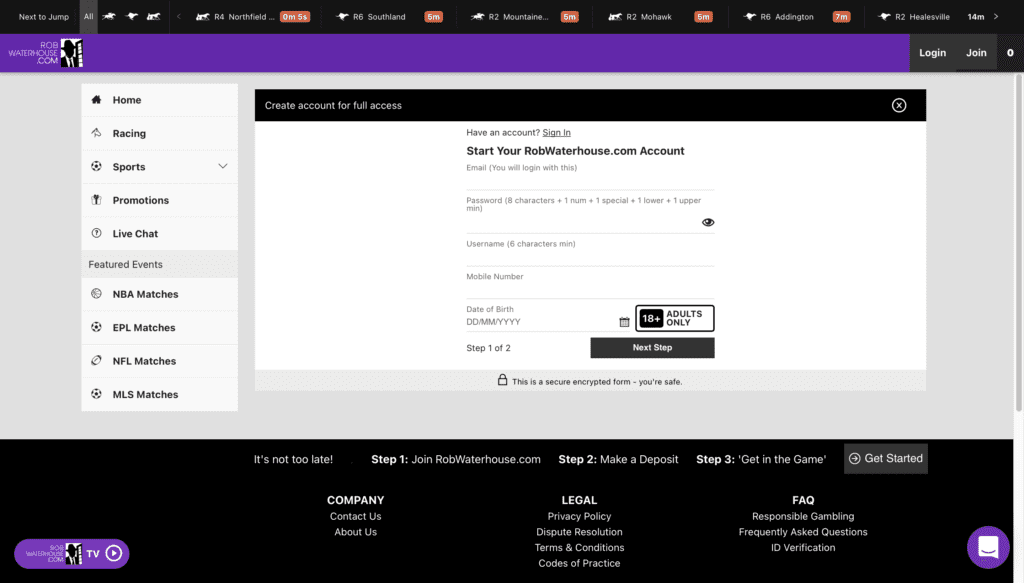The height and width of the screenshot is (583, 1024).
Task: Open Live Chat from the sidebar
Action: point(159,234)
